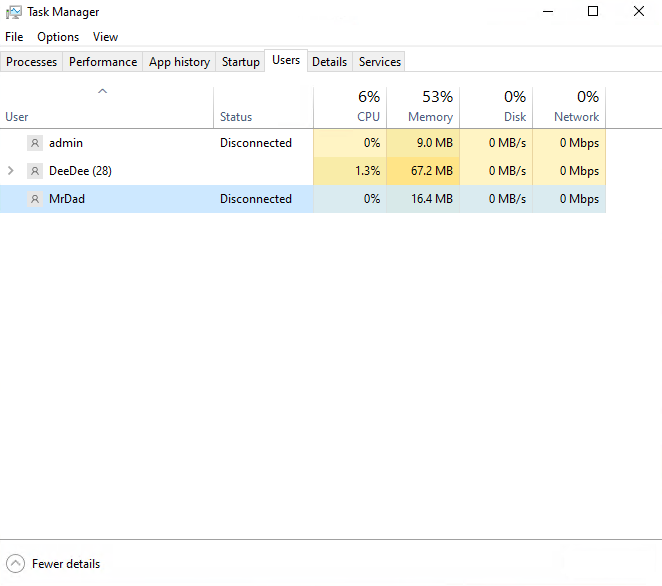This screenshot has height=586, width=662.
Task: Click the Fewer details link
Action: 66,564
